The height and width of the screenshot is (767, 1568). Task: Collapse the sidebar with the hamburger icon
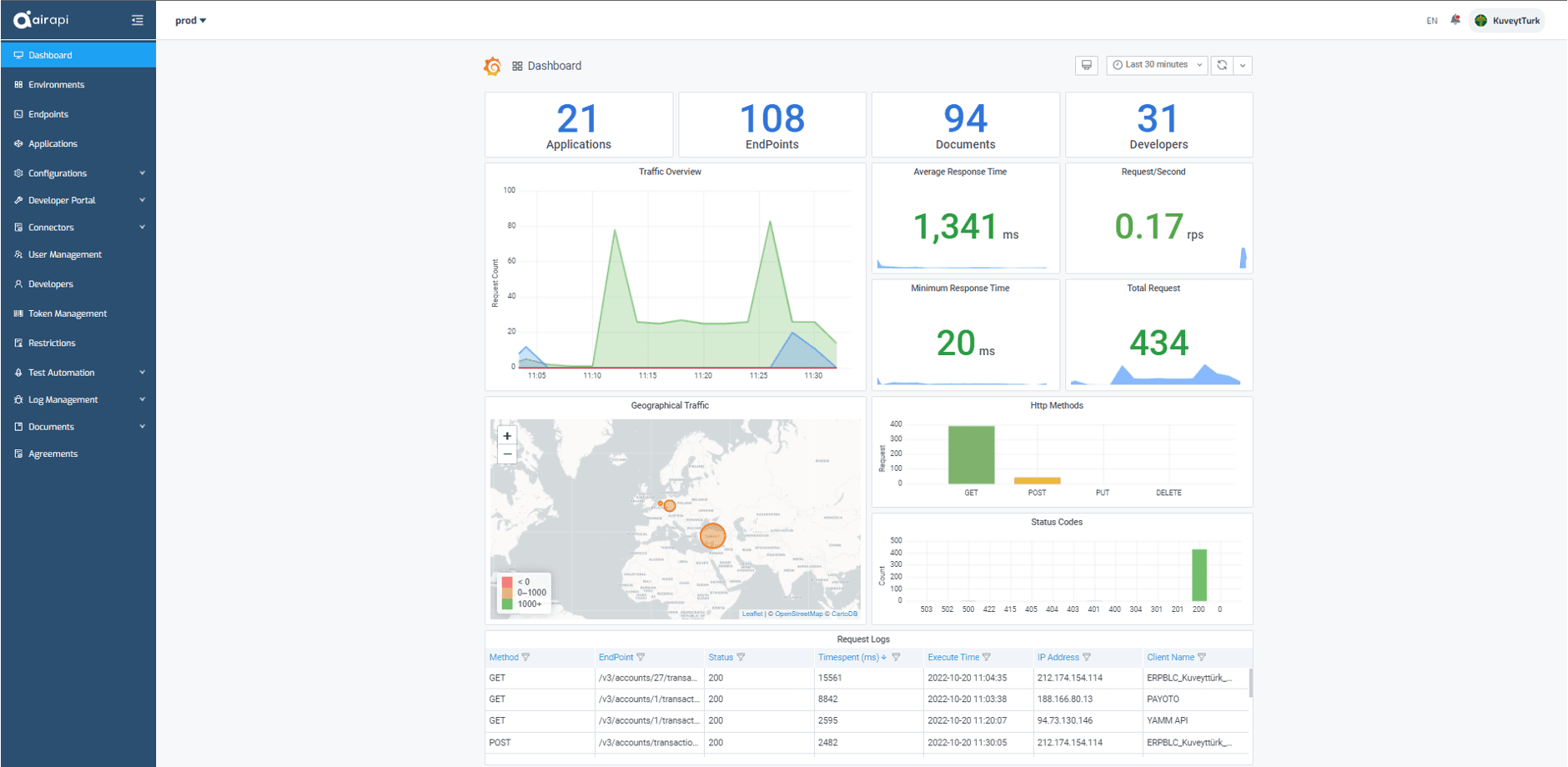(x=138, y=20)
